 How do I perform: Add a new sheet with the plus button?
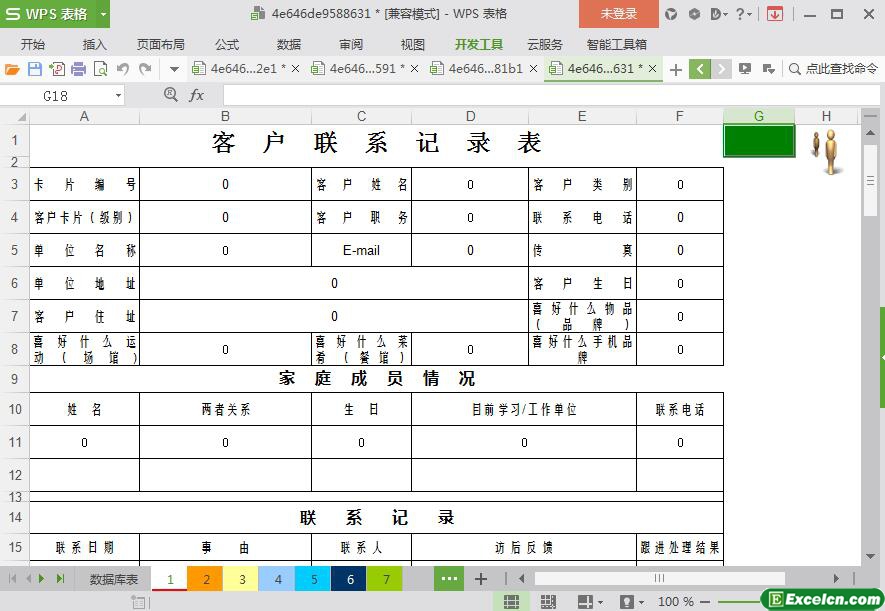pos(481,579)
